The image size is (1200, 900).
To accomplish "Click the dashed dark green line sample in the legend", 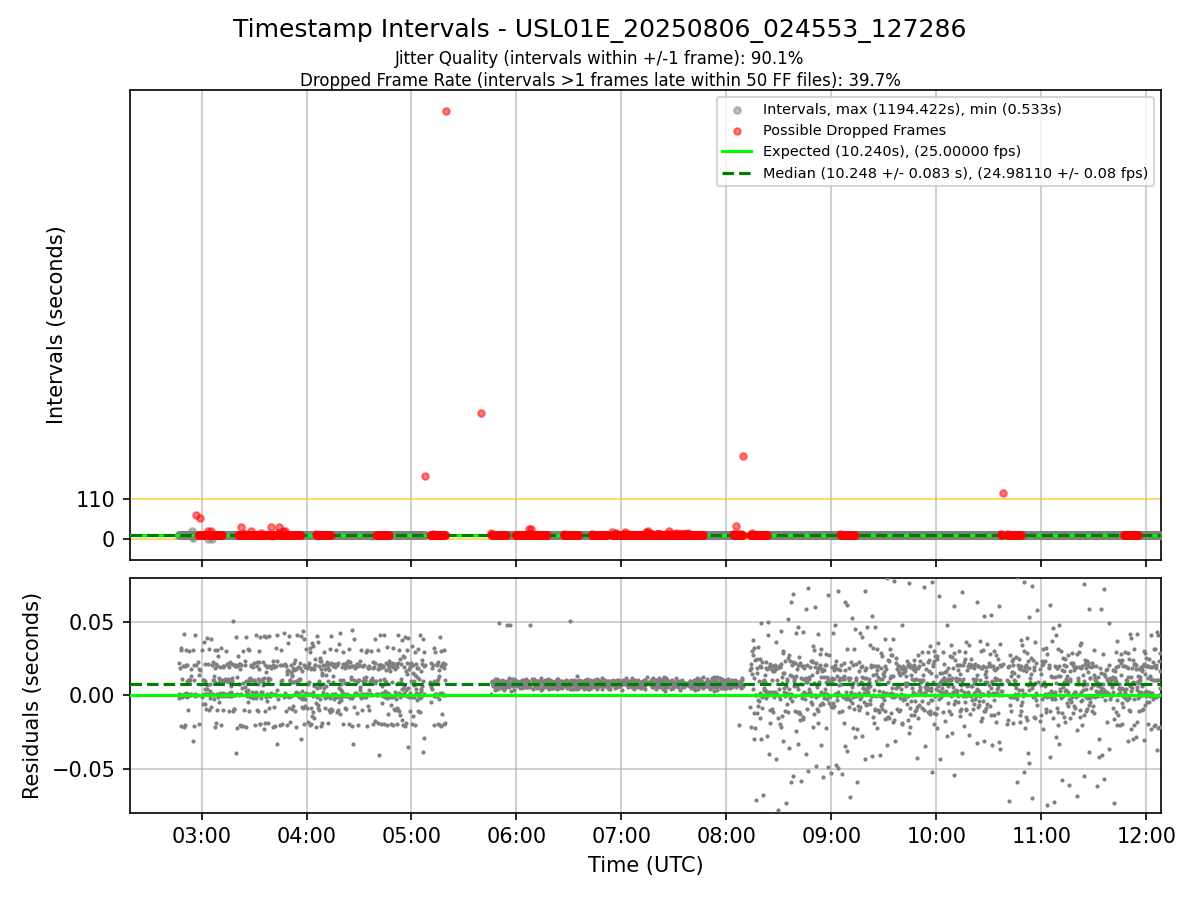I will pyautogui.click(x=737, y=173).
